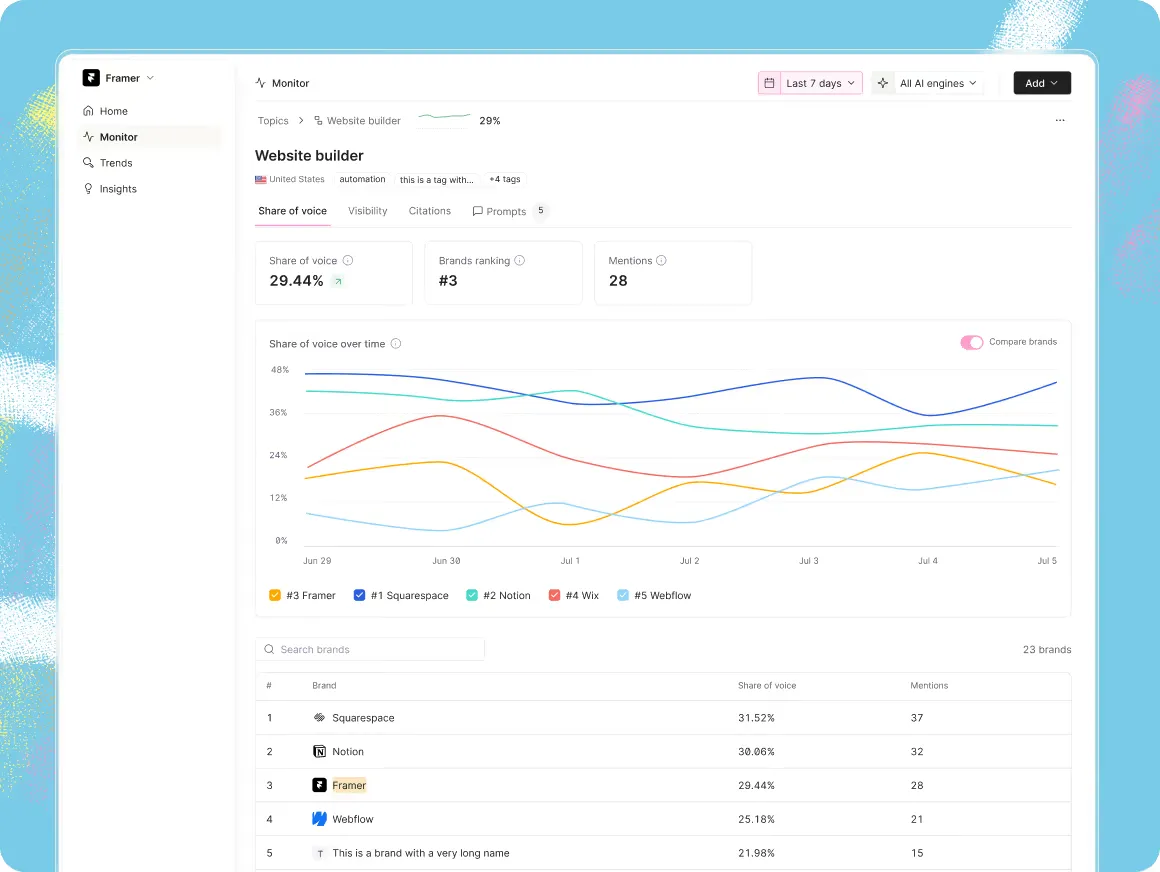Click the Framer logo icon in the sidebar
The image size is (1160, 872).
coord(91,78)
